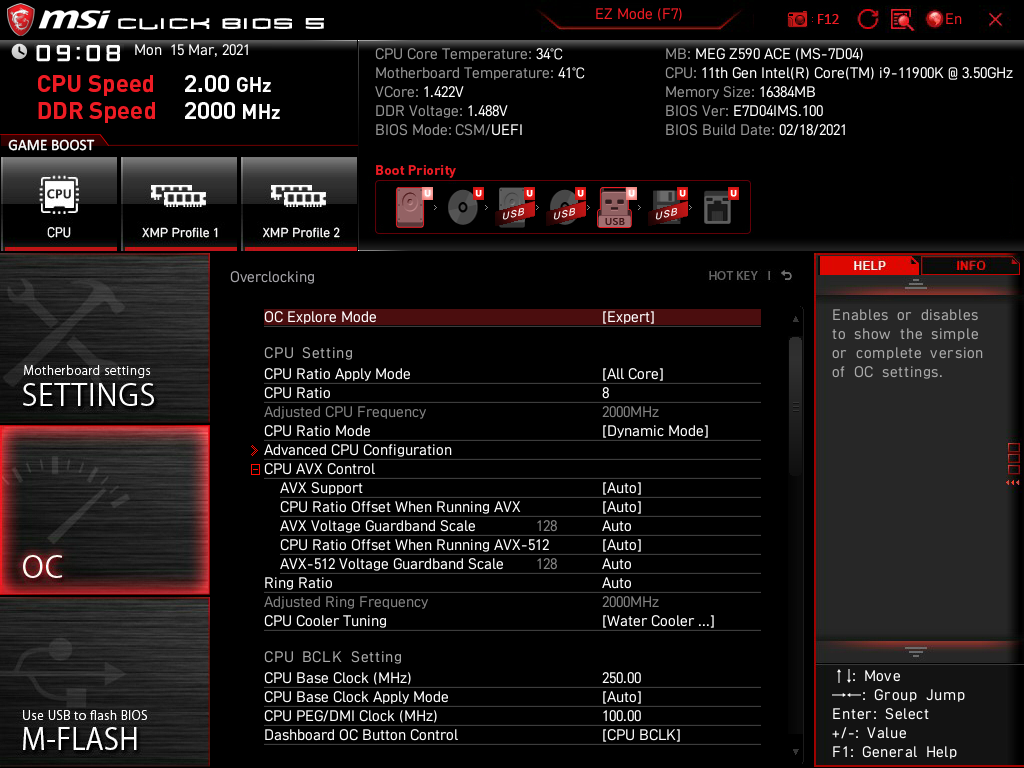Open the SETTINGS section
1024x768 pixels.
(104, 338)
